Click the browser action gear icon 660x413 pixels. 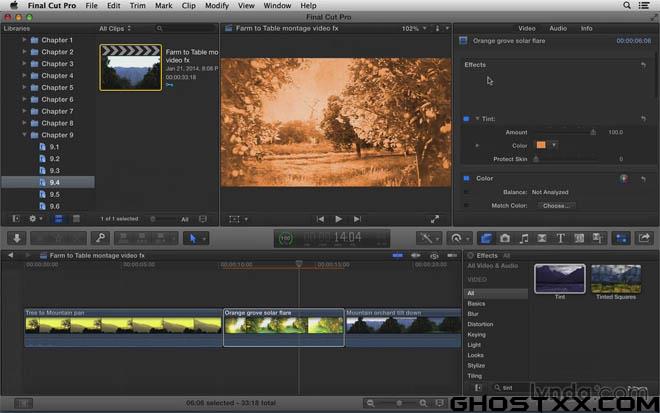(x=33, y=219)
